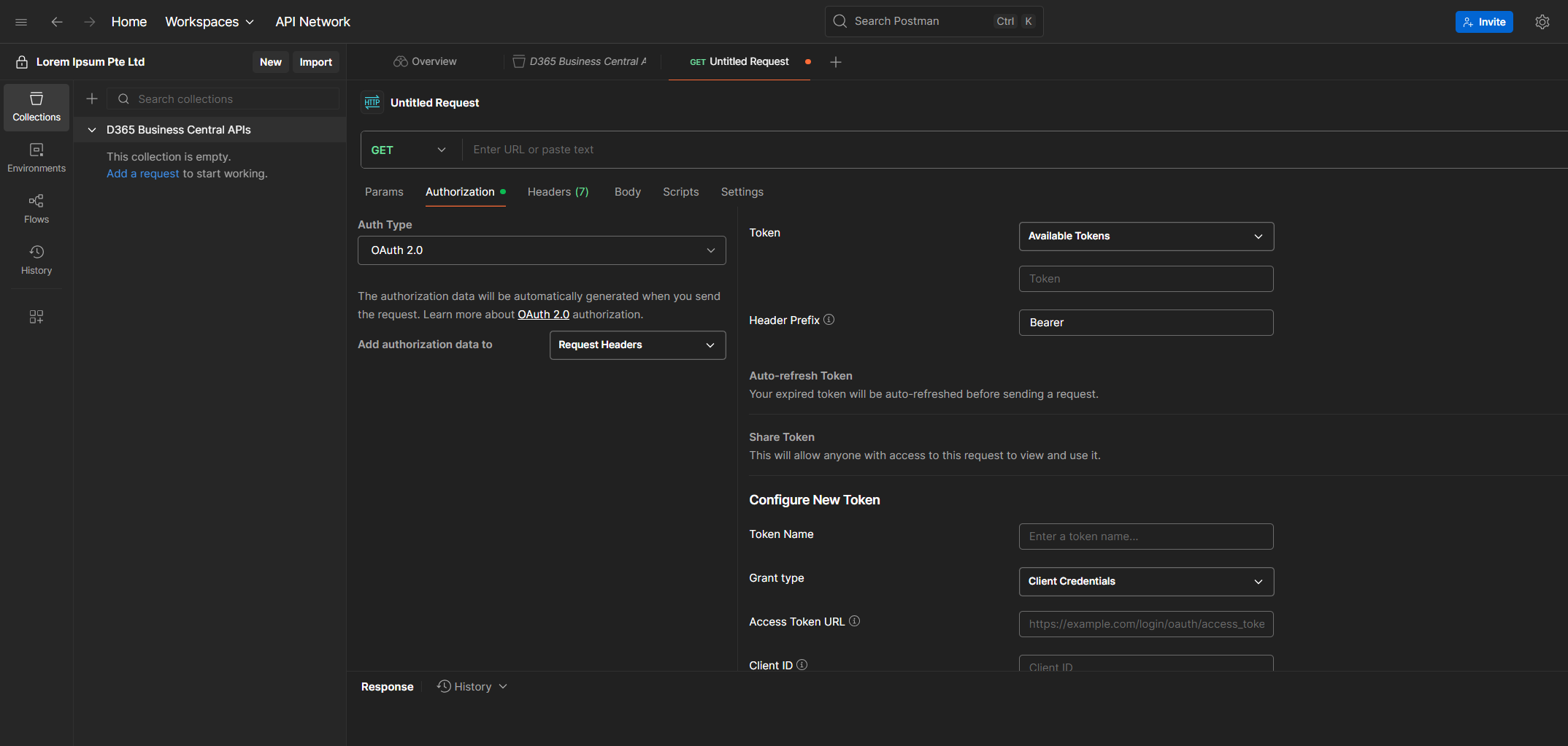Click the workspace lock icon
This screenshot has width=1568, height=746.
click(22, 62)
